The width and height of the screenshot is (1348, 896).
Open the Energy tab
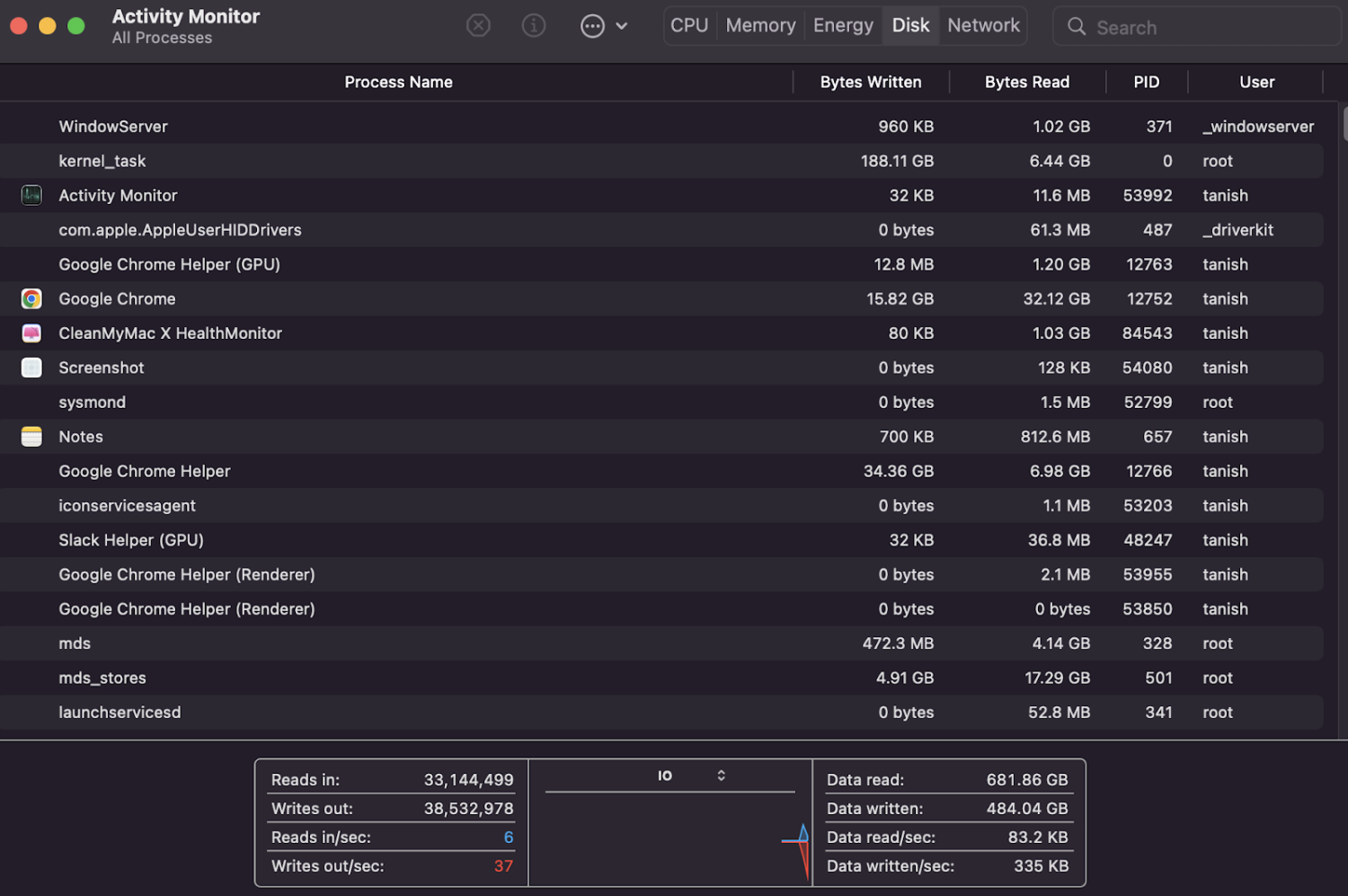(x=843, y=26)
